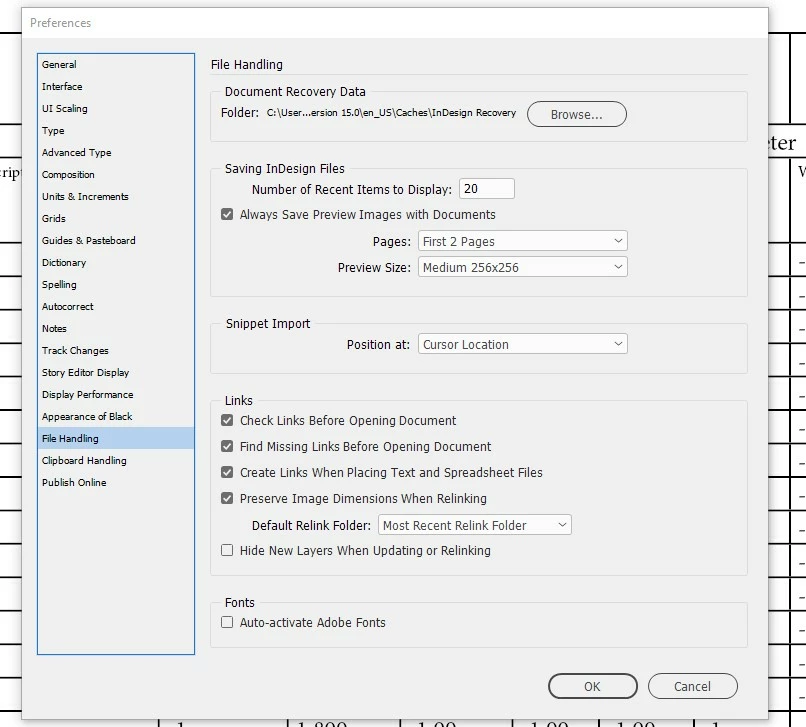Click Cancel to dismiss preferences

pyautogui.click(x=692, y=686)
